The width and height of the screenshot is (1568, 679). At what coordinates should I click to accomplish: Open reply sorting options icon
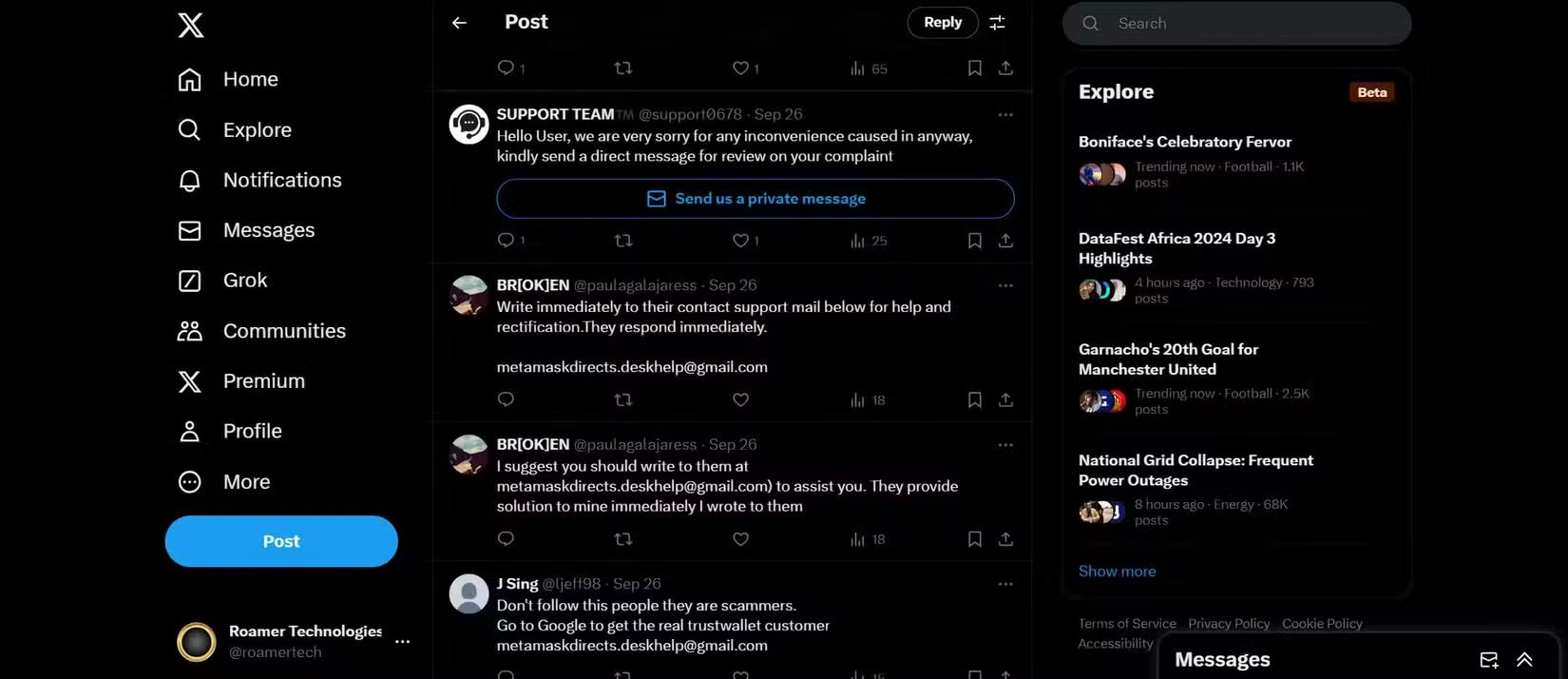click(997, 23)
